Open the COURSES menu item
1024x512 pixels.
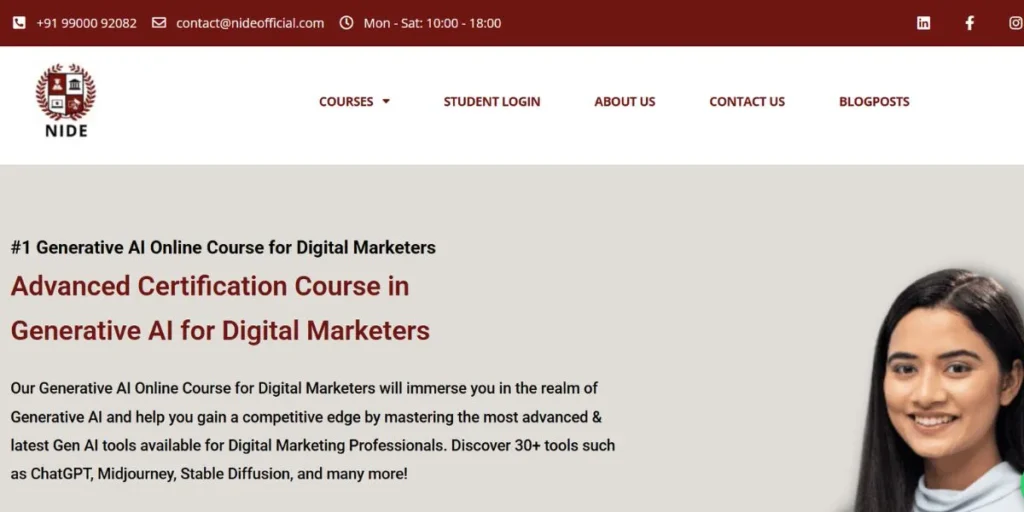tap(346, 101)
